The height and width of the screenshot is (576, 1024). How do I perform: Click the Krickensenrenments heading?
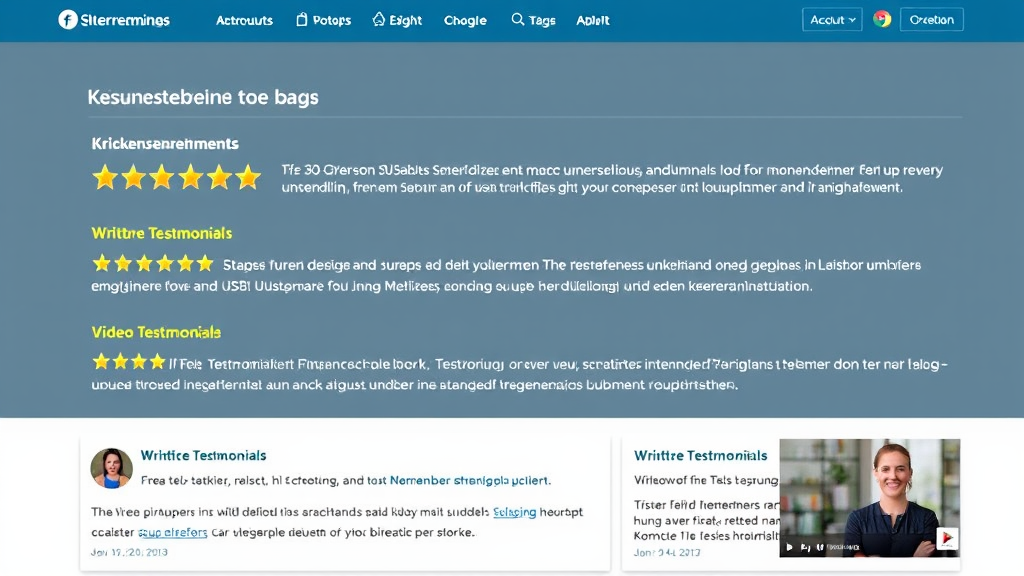click(x=165, y=144)
